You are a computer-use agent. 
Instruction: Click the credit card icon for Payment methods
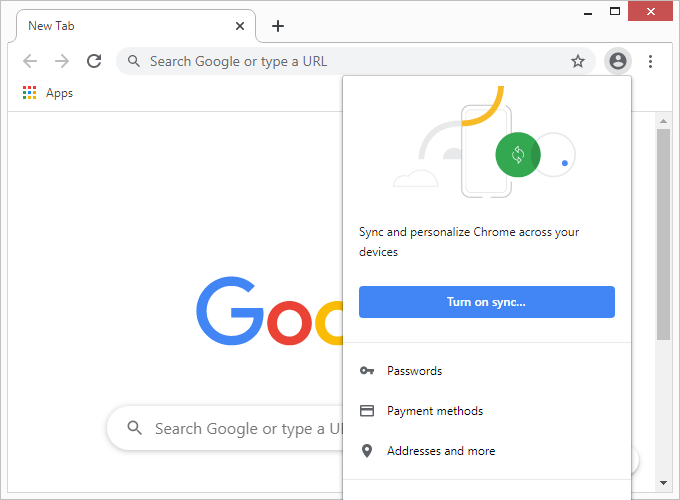coord(367,411)
